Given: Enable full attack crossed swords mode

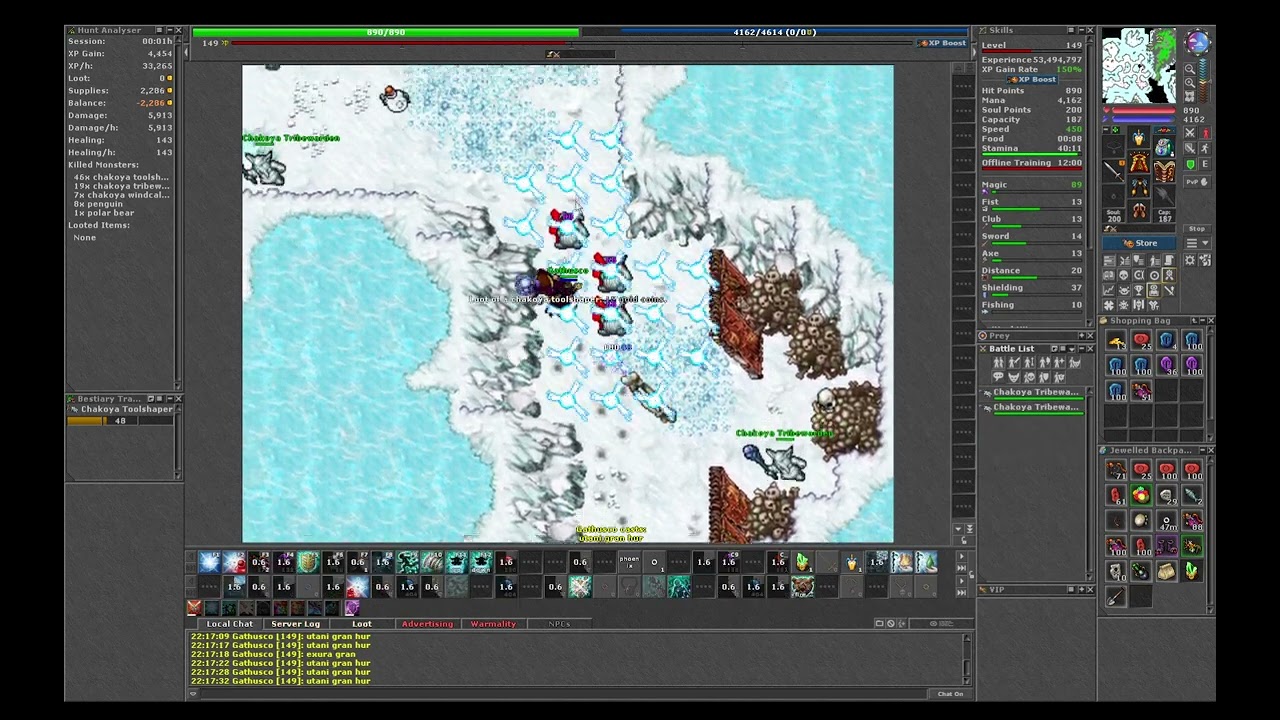Looking at the screenshot, I should 1190,132.
